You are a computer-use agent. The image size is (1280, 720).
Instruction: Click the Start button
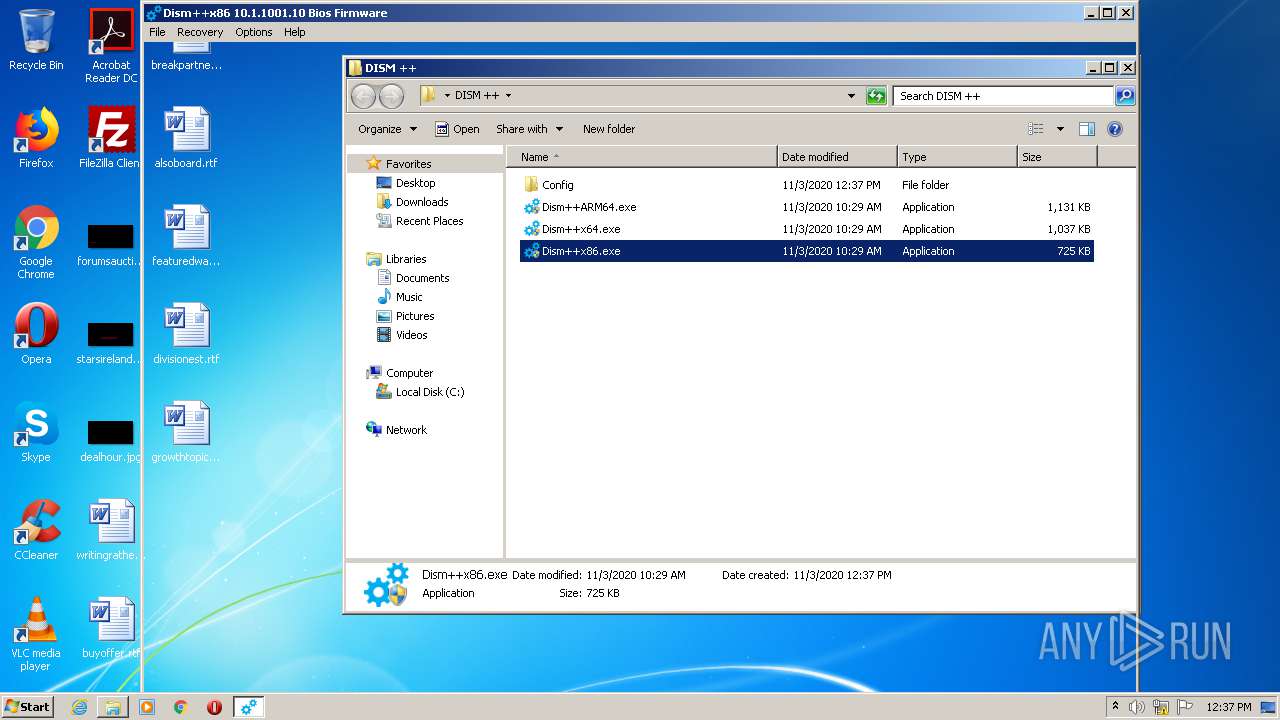pos(28,707)
